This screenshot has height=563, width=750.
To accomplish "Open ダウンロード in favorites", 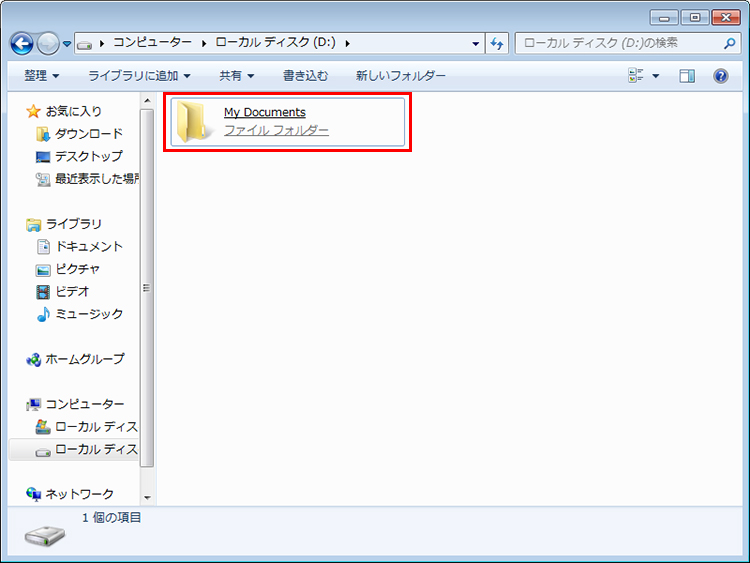I will coord(88,134).
